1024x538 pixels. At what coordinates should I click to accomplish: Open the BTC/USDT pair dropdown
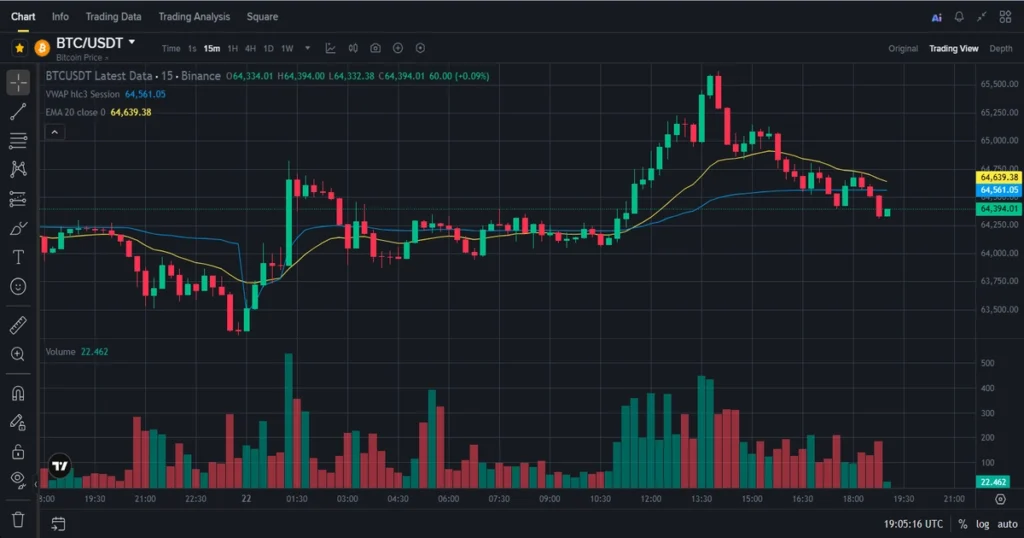click(x=132, y=42)
